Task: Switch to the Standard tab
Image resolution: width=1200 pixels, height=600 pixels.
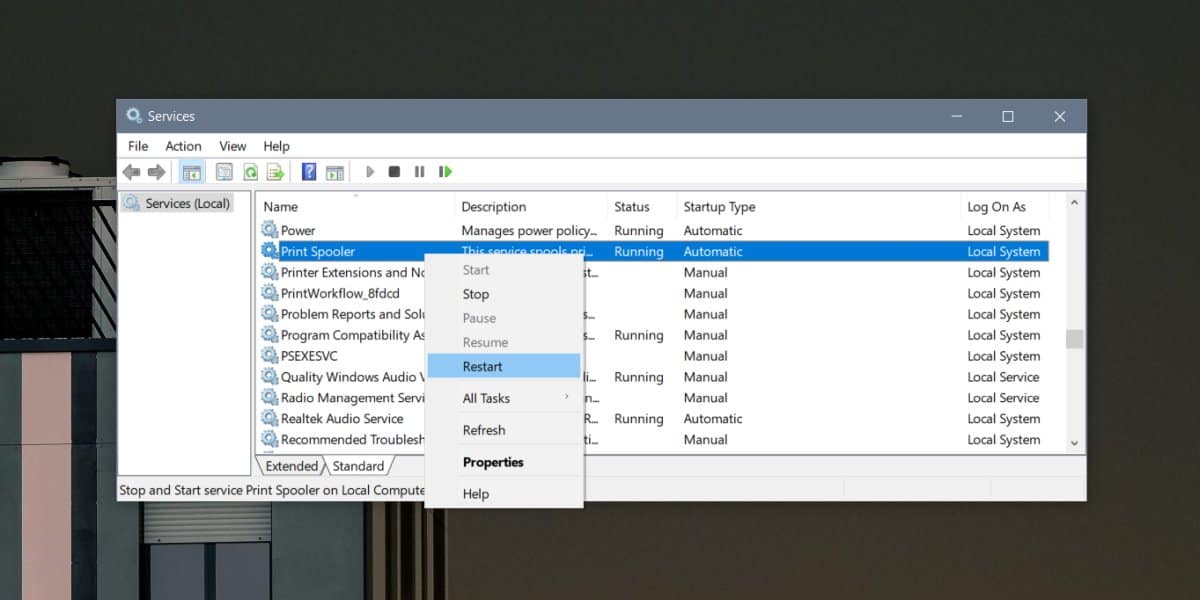Action: click(358, 465)
